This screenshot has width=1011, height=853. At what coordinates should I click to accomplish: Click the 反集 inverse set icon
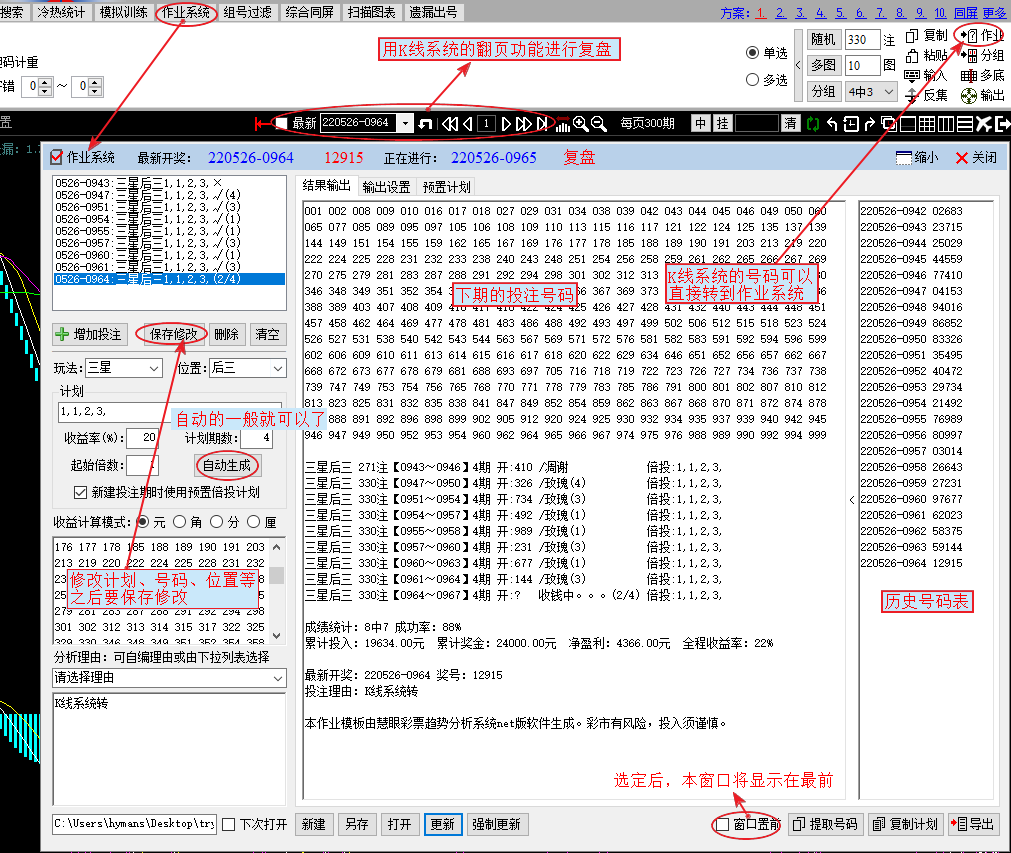912,96
